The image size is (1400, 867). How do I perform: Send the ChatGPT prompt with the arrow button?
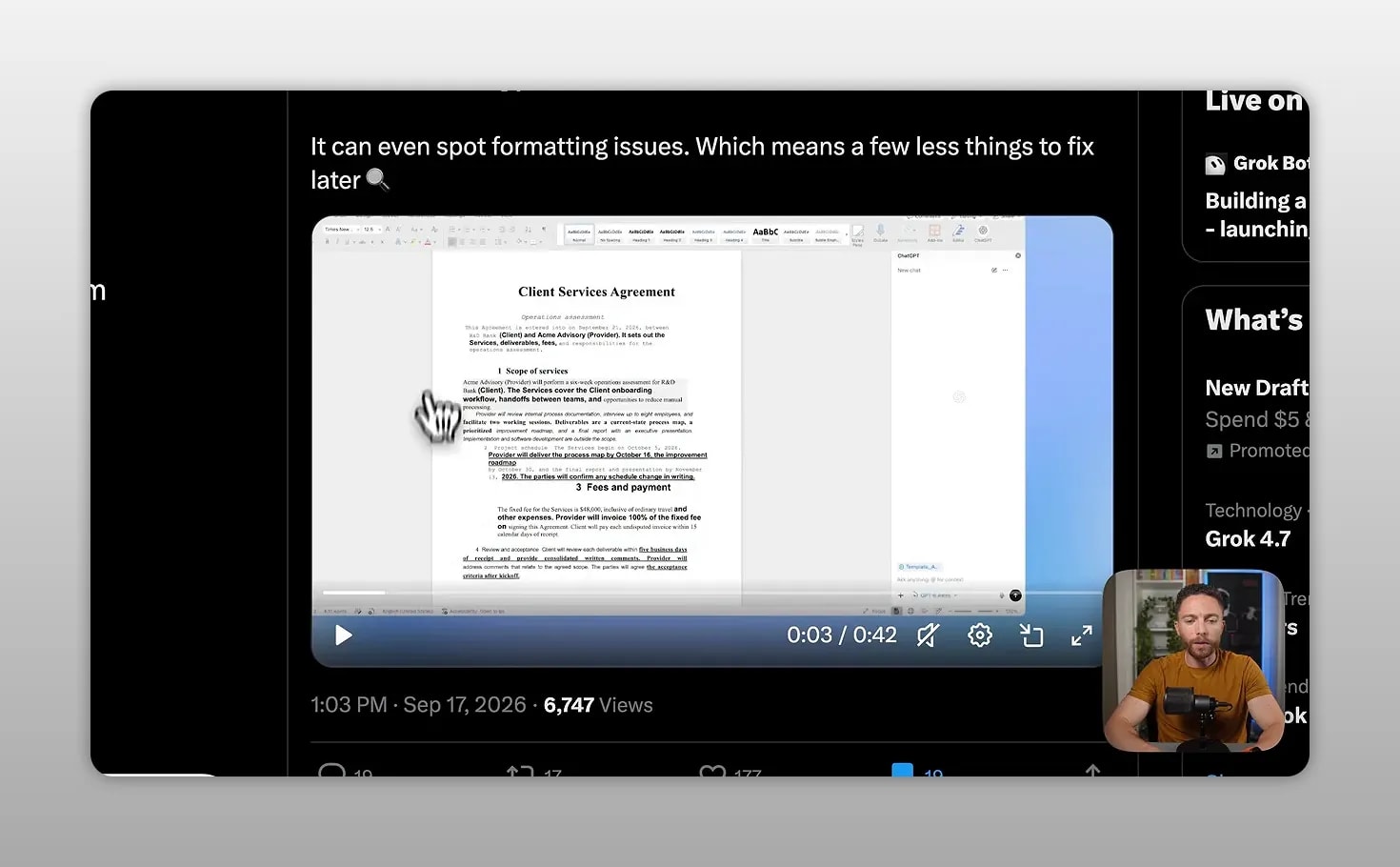1015,595
